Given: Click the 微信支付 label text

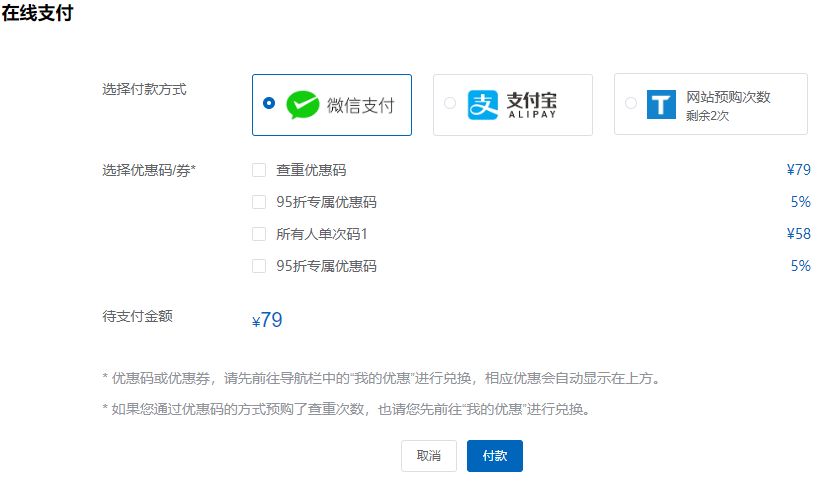Looking at the screenshot, I should (x=361, y=105).
